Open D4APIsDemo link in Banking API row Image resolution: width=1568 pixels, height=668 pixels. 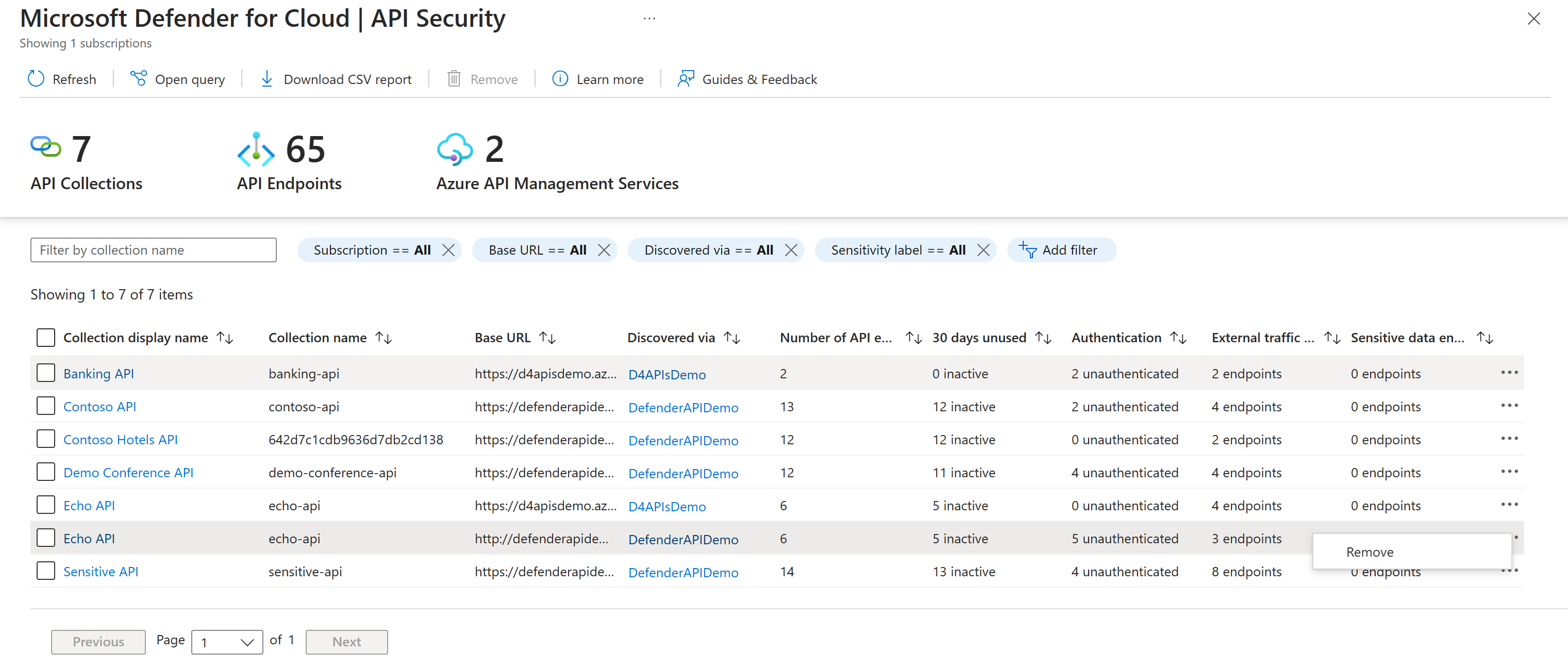667,375
